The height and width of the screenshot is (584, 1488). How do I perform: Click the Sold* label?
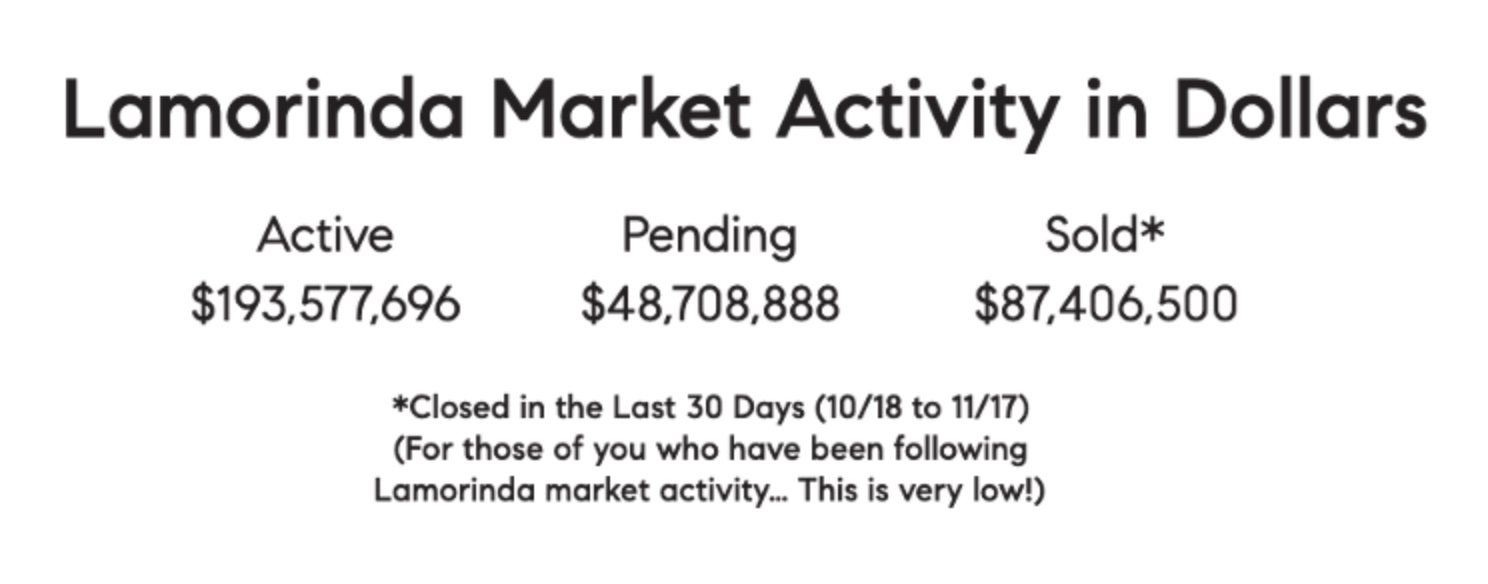(x=1105, y=236)
